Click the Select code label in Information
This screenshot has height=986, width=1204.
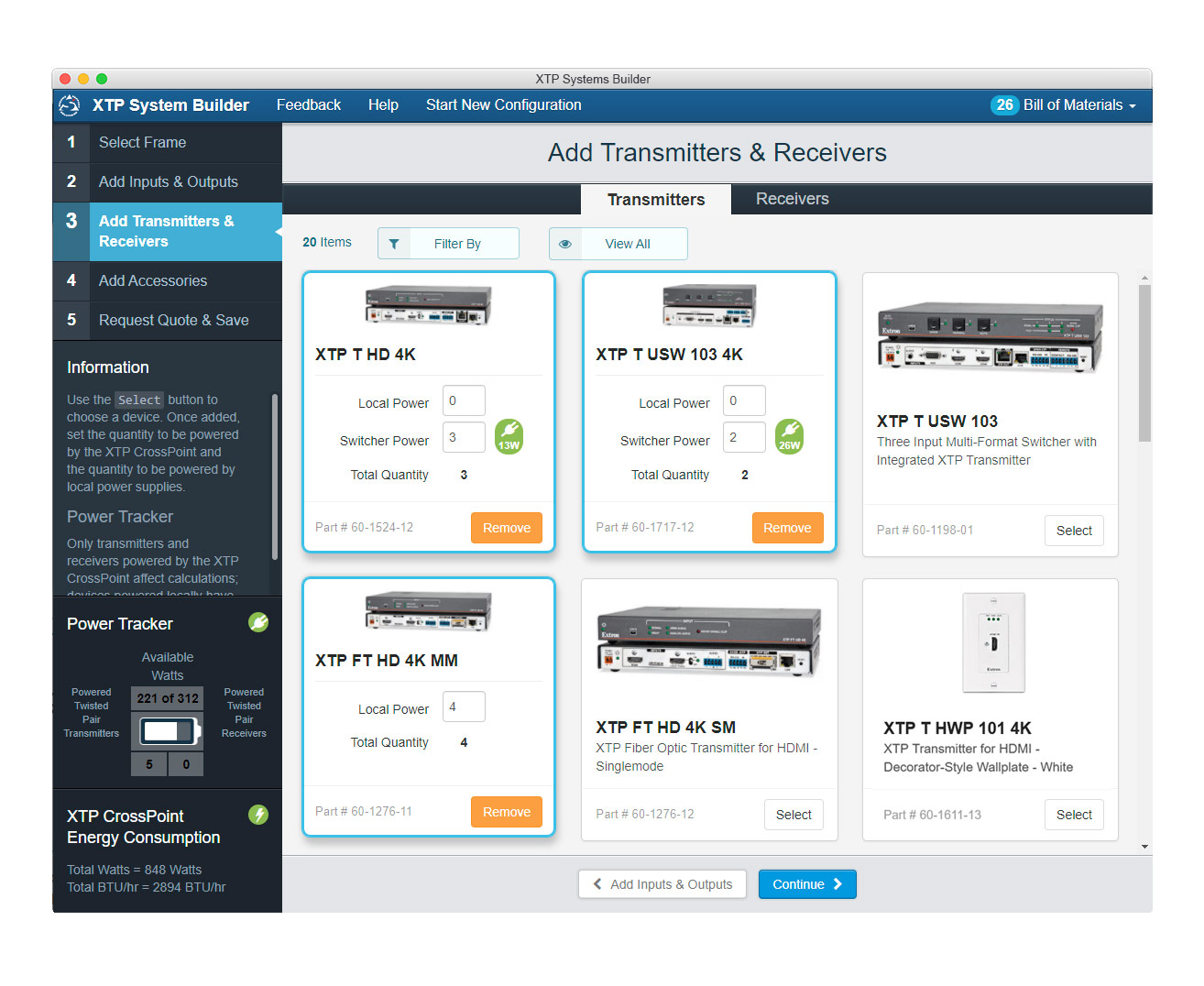pyautogui.click(x=139, y=400)
